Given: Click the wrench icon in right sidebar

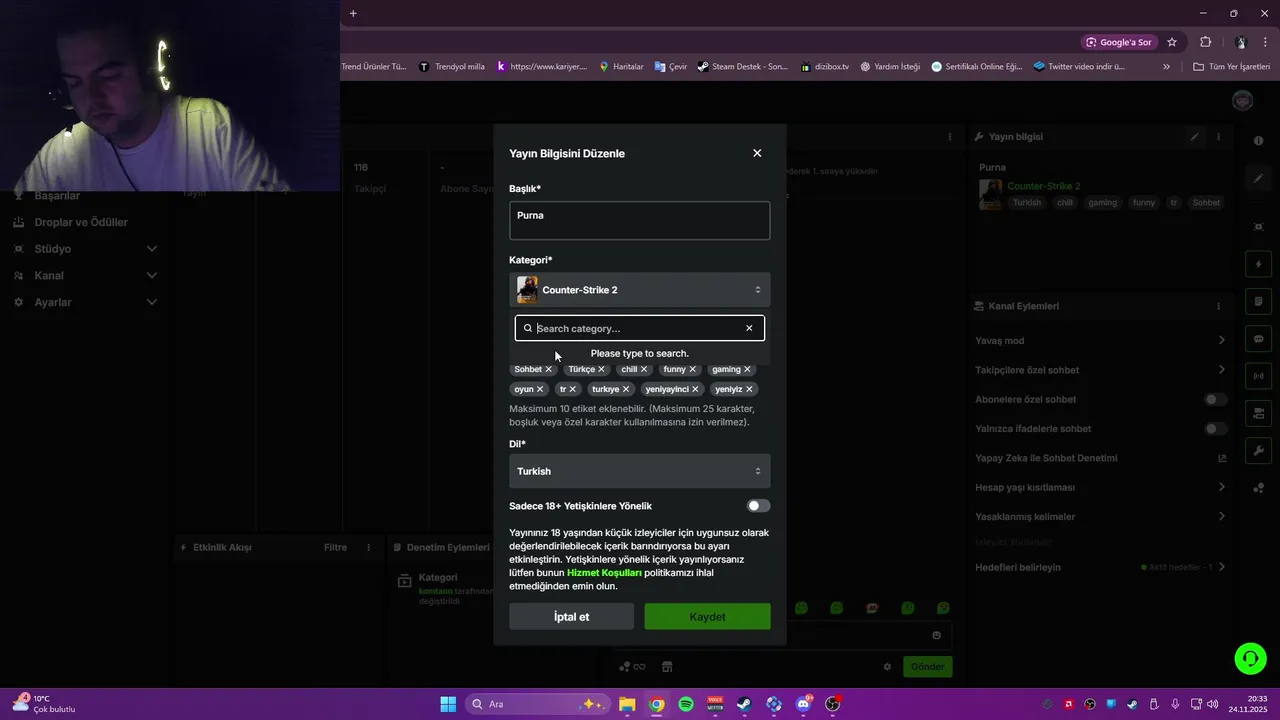Looking at the screenshot, I should click(1259, 451).
